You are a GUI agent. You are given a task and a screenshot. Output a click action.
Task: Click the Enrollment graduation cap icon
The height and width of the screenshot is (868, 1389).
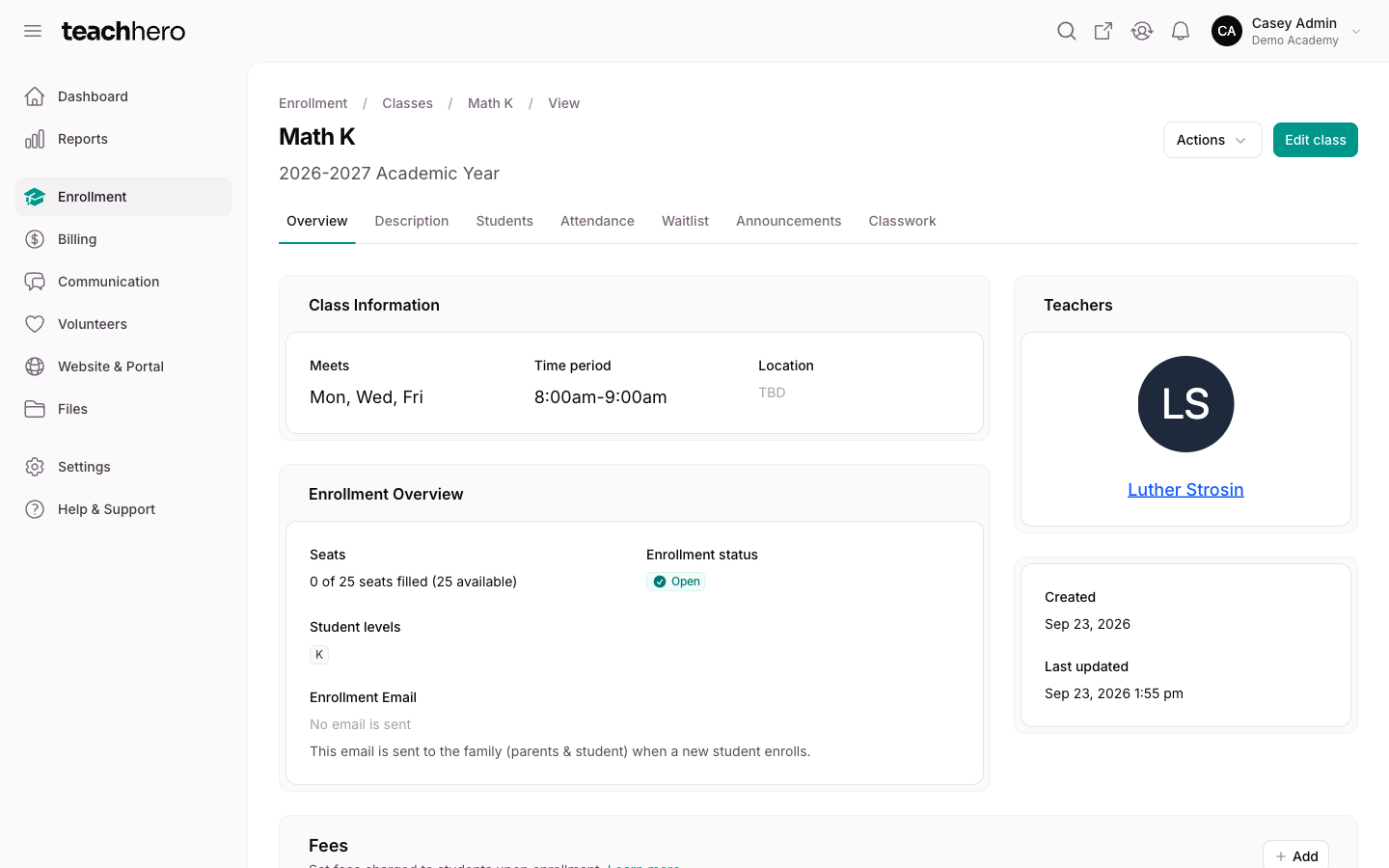[35, 197]
